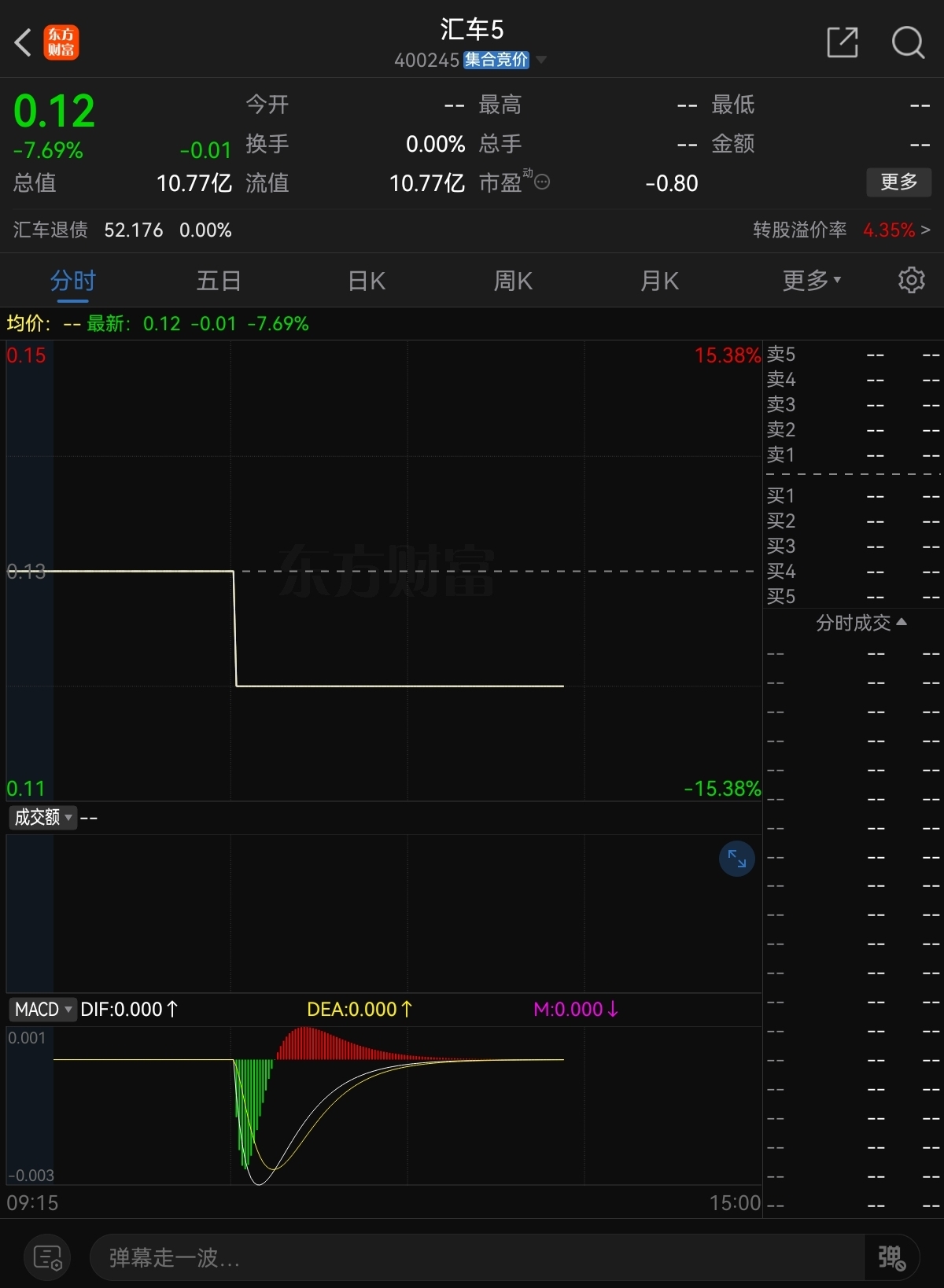The width and height of the screenshot is (944, 1288).
Task: Tap the 15.38% upper limit label
Action: [x=728, y=355]
